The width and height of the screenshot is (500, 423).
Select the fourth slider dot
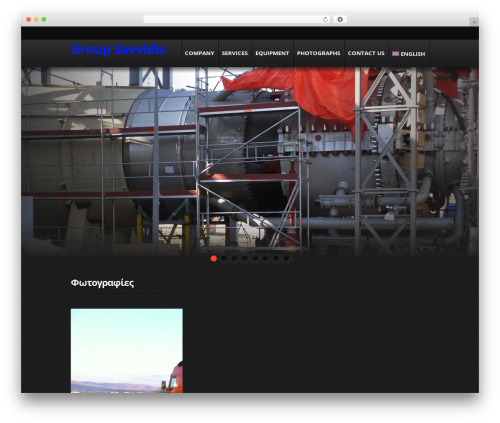click(245, 258)
